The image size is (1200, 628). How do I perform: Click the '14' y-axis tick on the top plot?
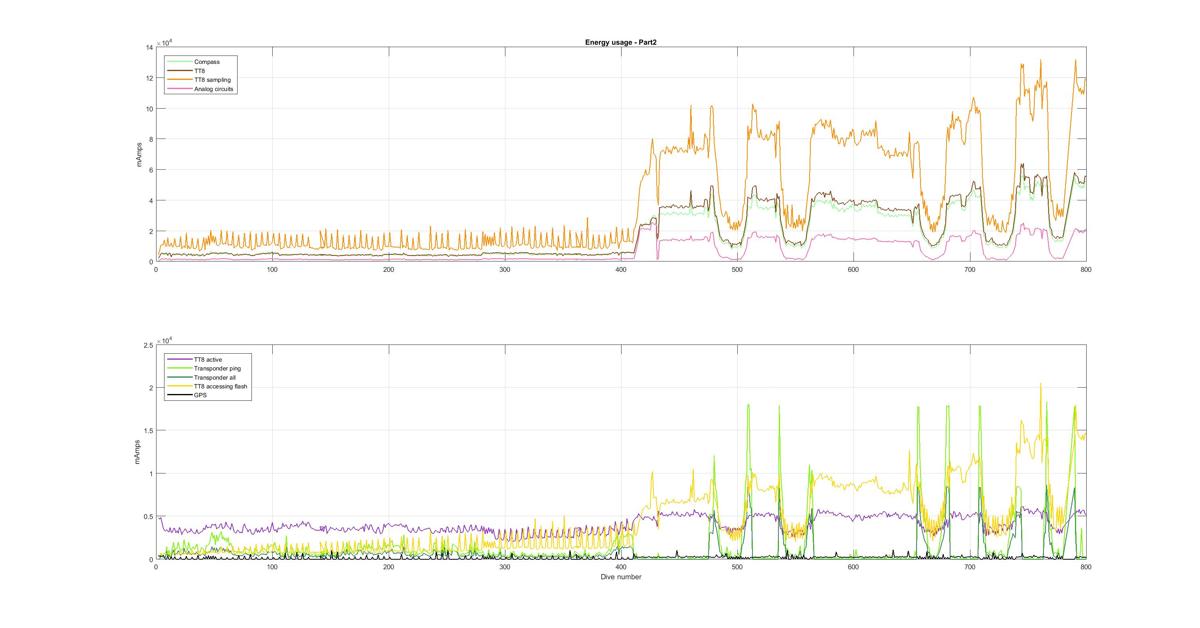pos(149,47)
